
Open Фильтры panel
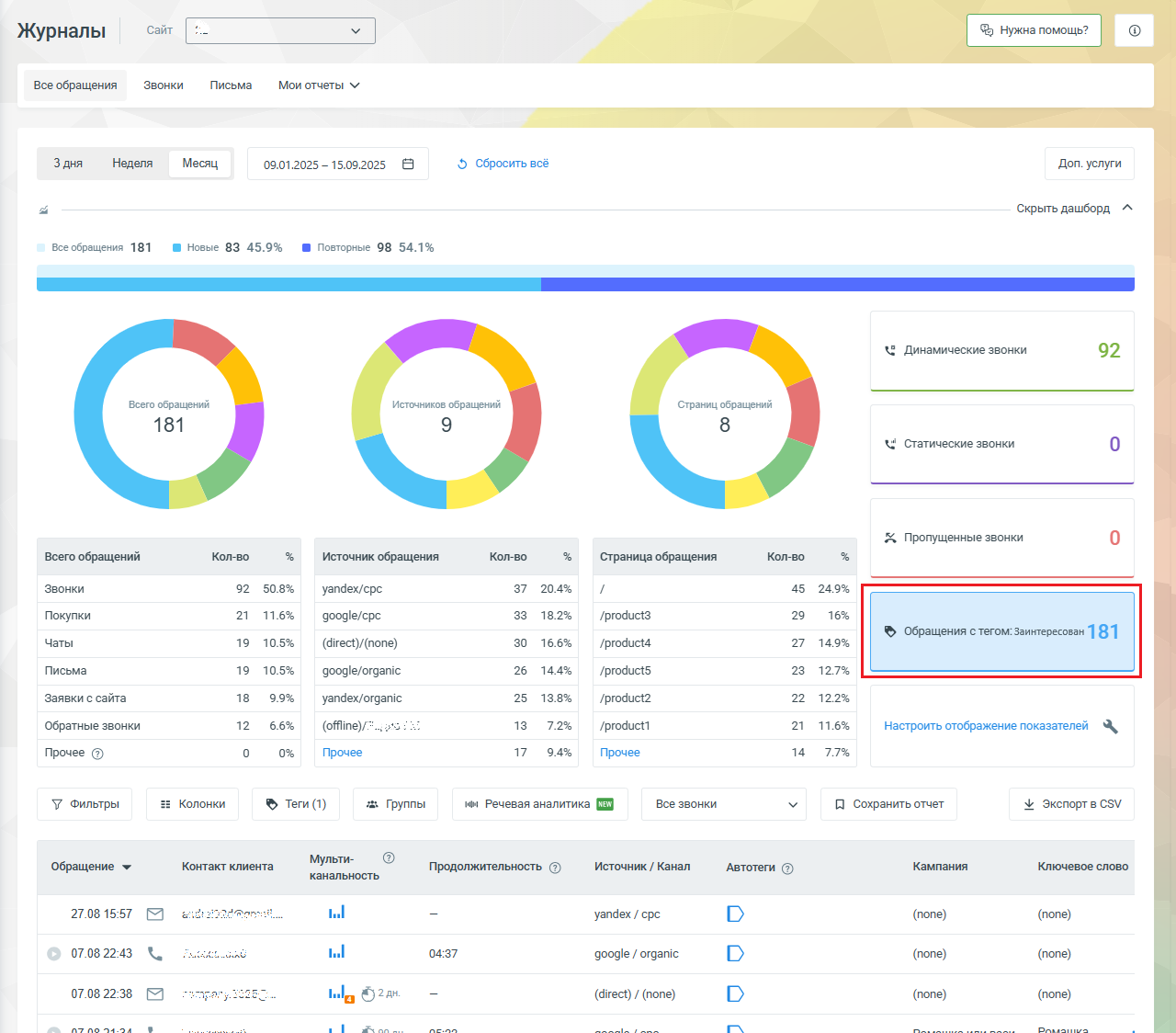85,804
